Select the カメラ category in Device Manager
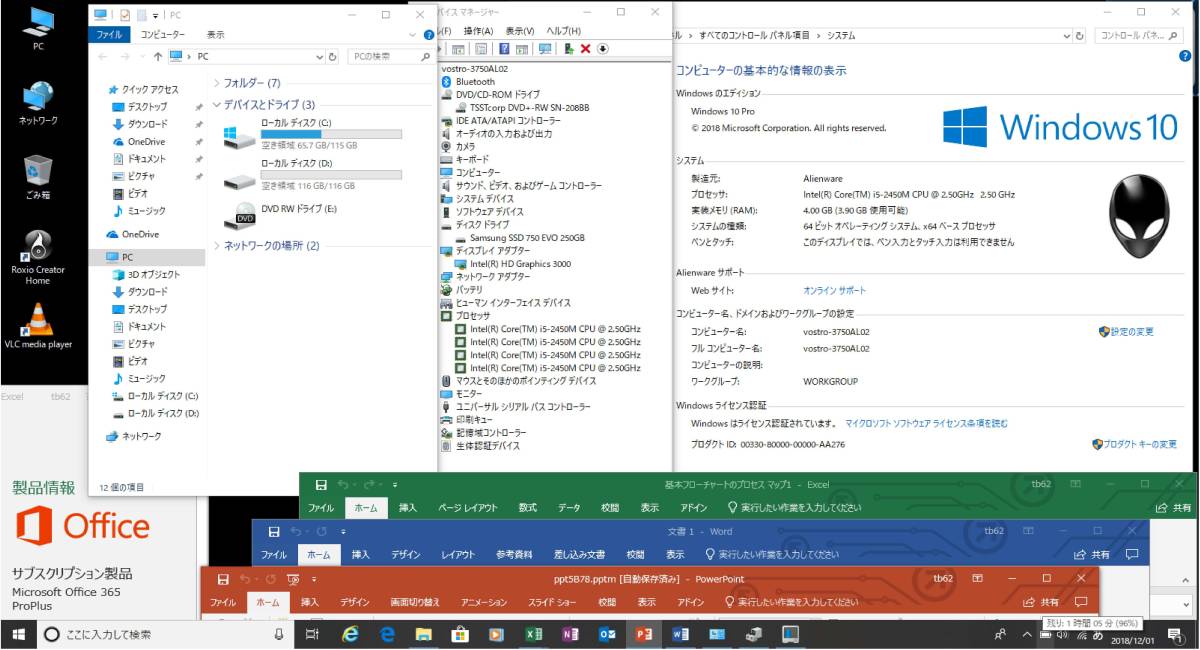 click(466, 146)
